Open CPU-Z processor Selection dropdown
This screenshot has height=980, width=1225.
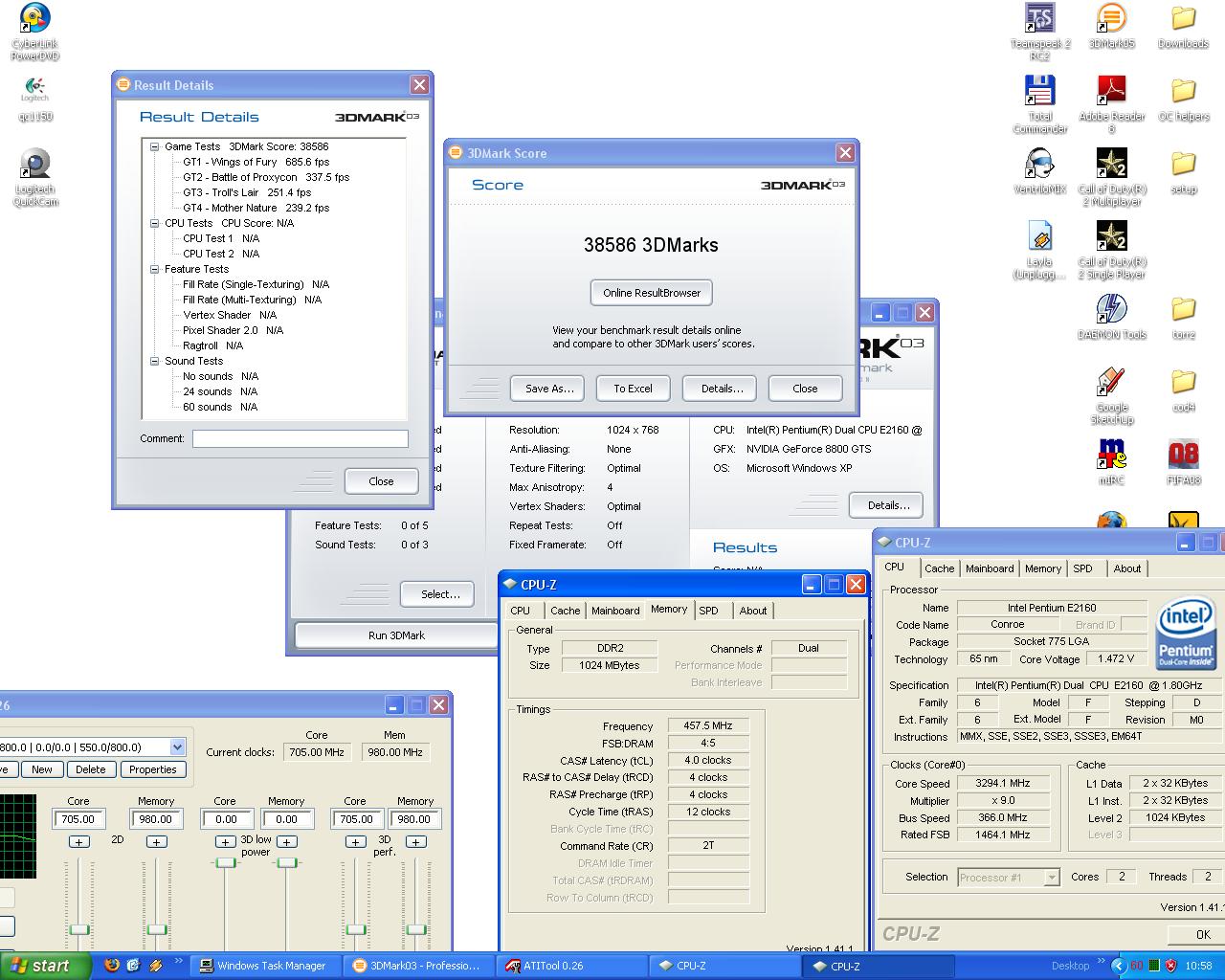tap(1052, 878)
